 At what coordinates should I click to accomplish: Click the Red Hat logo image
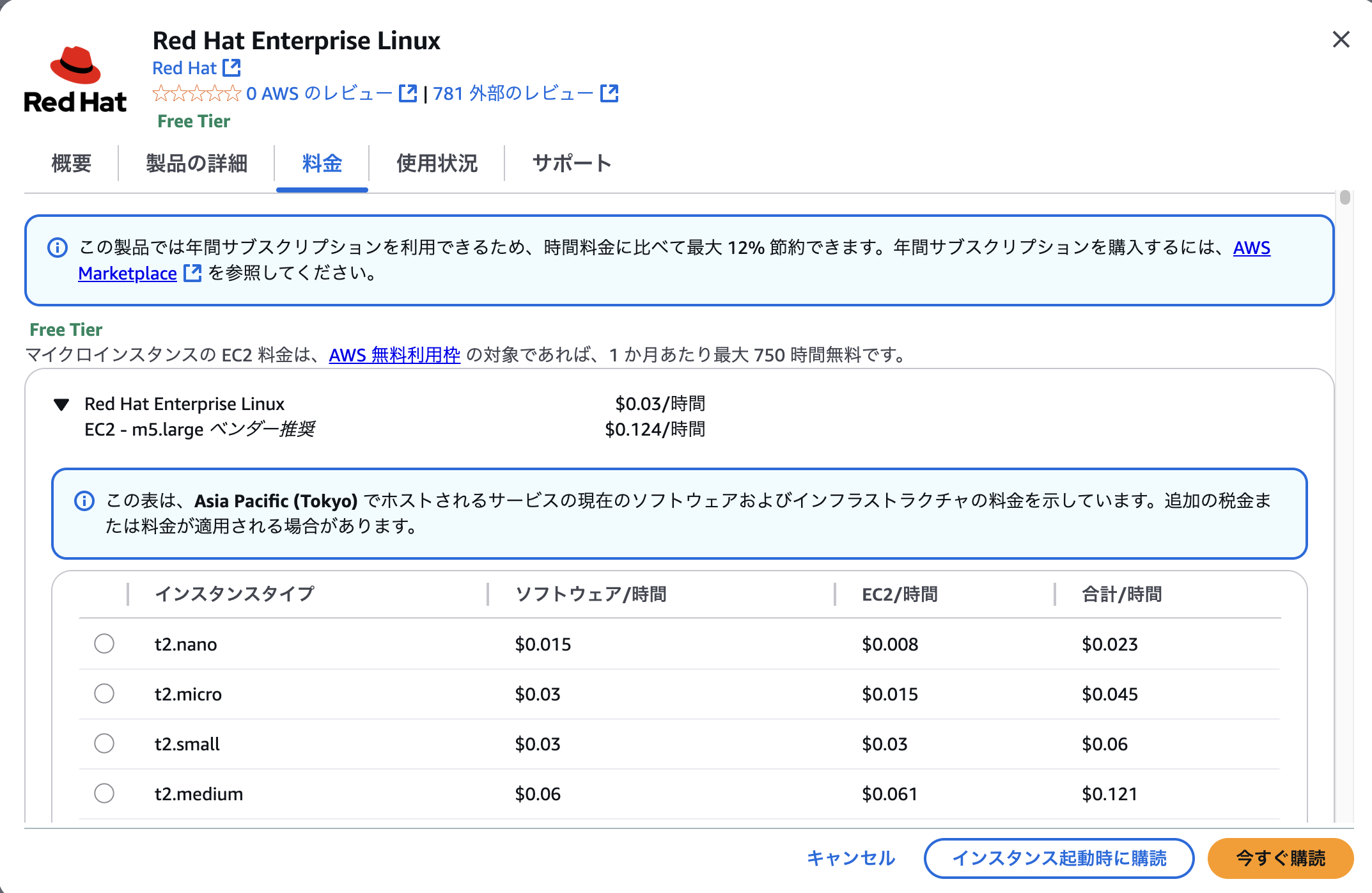[75, 80]
